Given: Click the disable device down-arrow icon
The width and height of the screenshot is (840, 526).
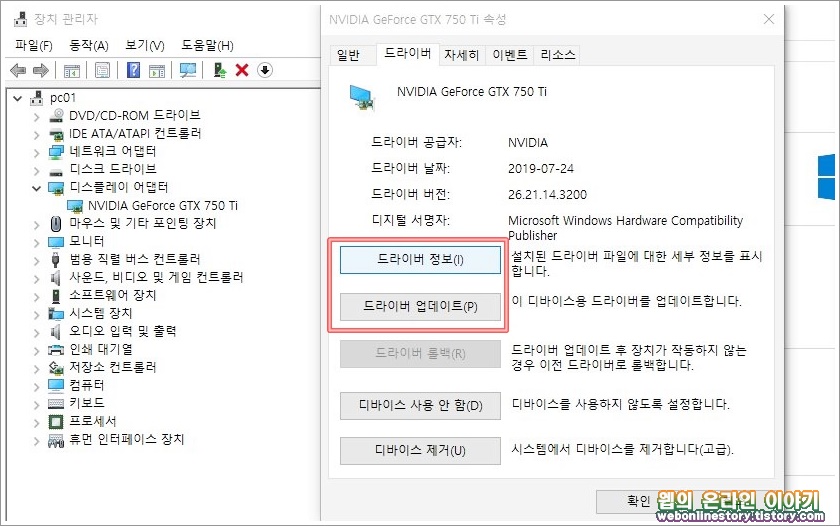Looking at the screenshot, I should pos(265,70).
